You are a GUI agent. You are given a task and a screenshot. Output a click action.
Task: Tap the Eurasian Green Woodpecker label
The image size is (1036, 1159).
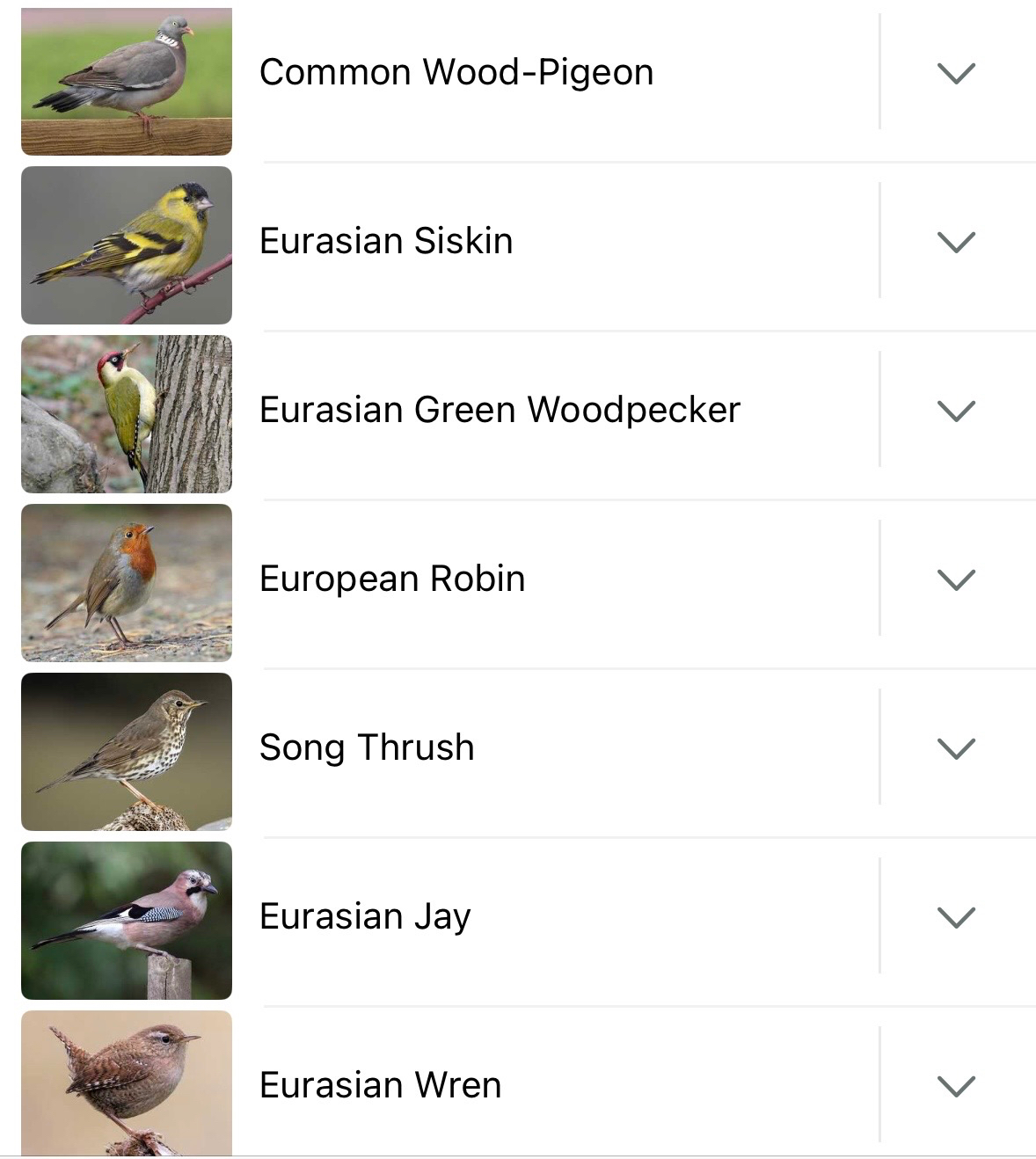500,410
